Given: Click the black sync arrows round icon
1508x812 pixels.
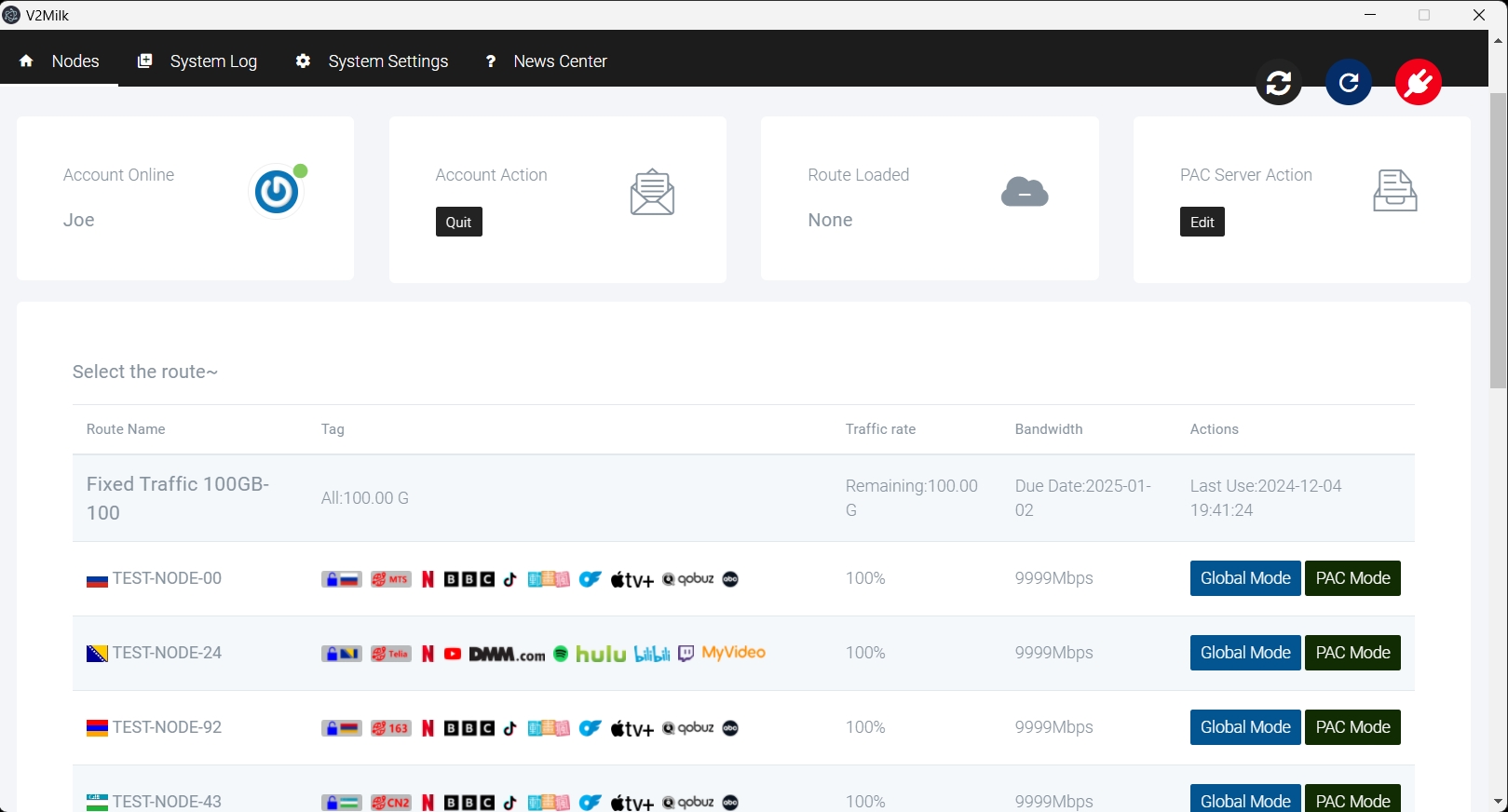Looking at the screenshot, I should tap(1278, 83).
